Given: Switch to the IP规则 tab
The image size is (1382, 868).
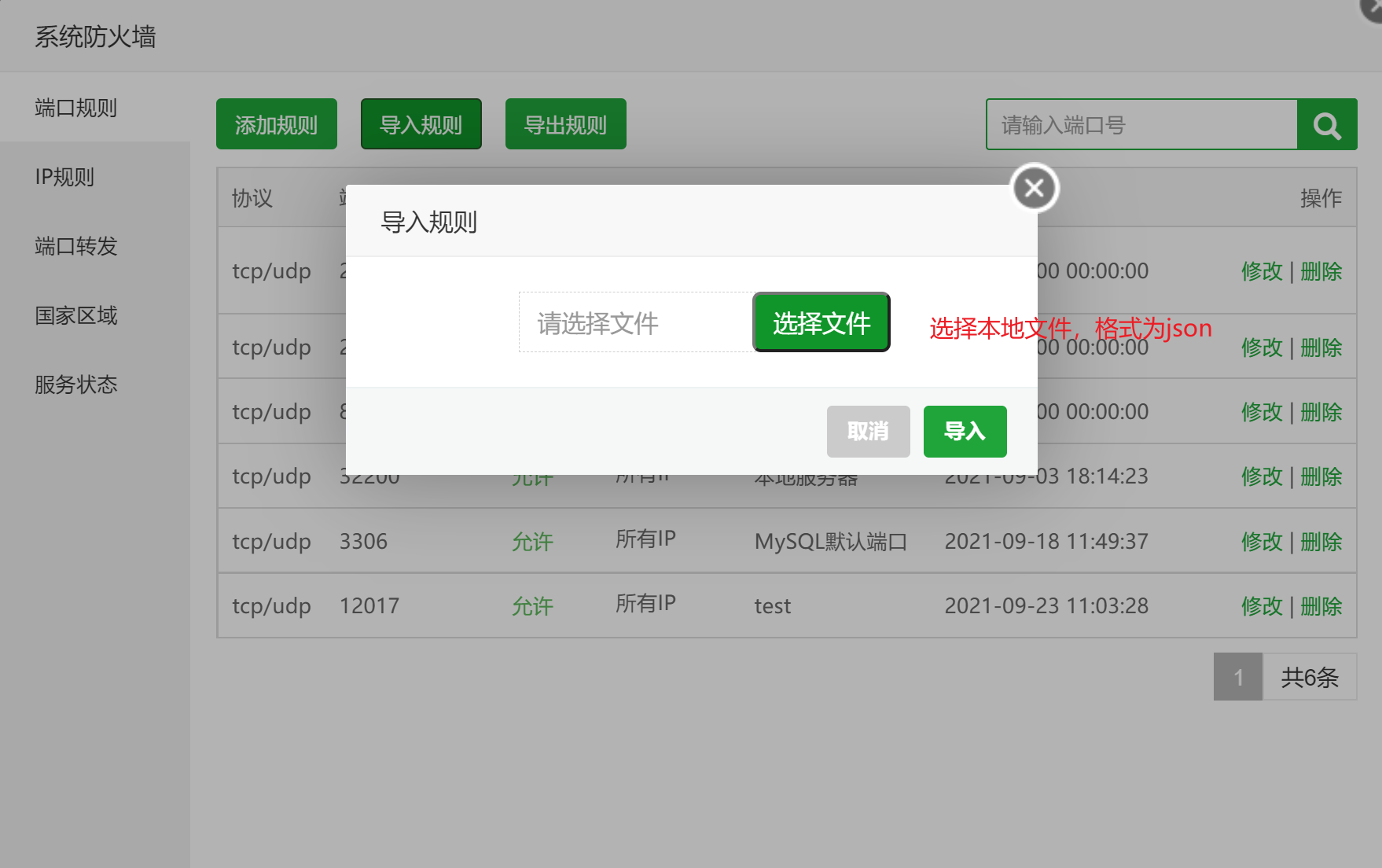Looking at the screenshot, I should (x=64, y=177).
